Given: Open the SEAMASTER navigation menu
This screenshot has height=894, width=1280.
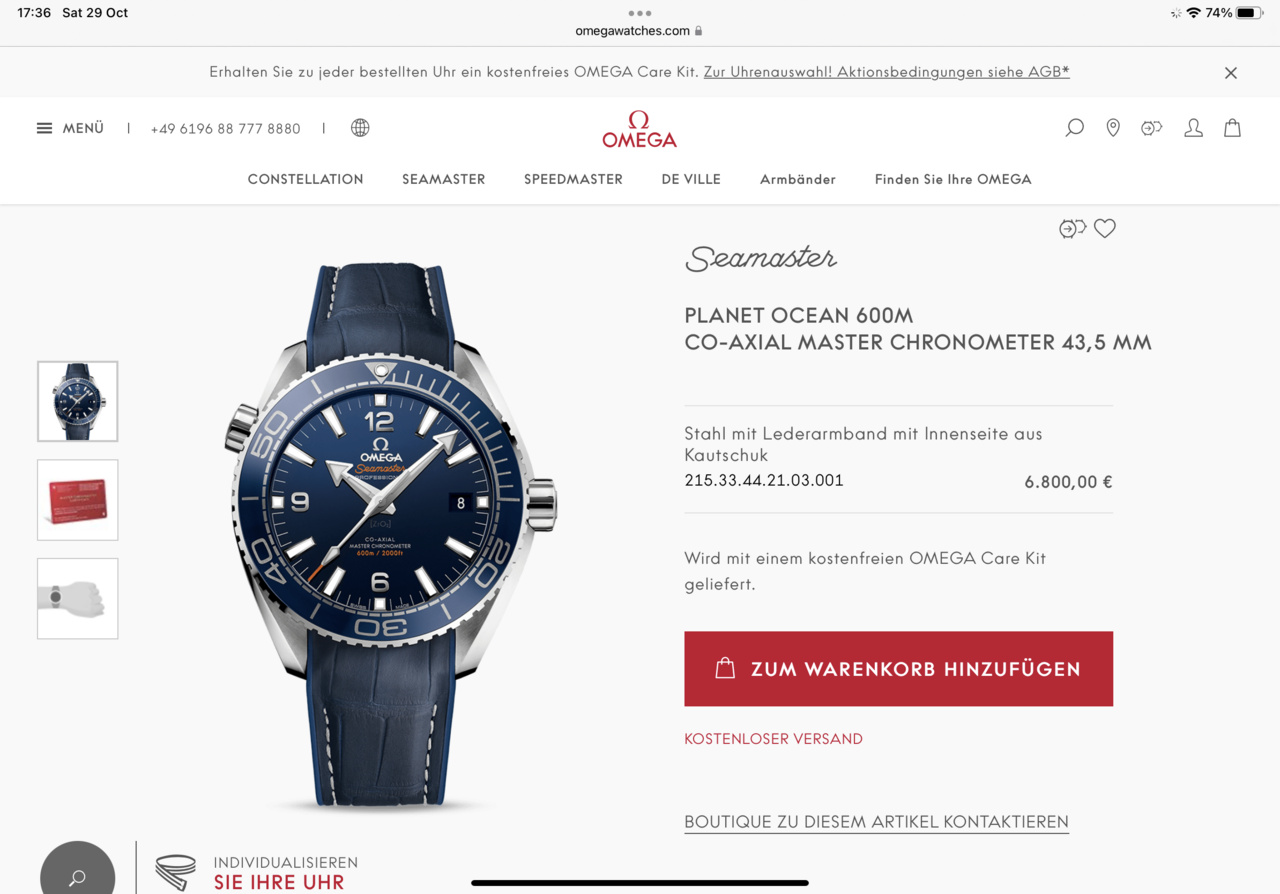Looking at the screenshot, I should tap(443, 179).
